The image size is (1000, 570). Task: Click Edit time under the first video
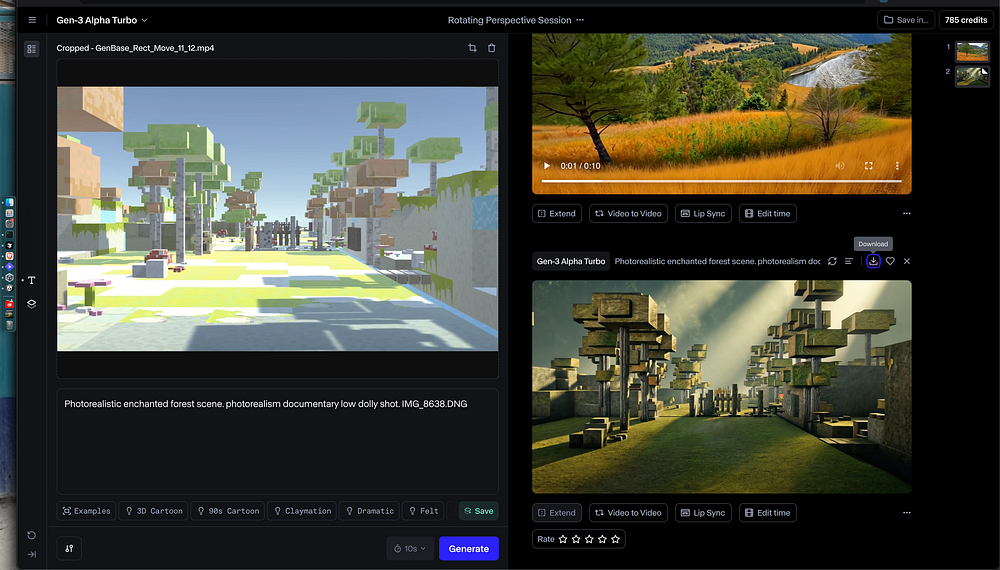pyautogui.click(x=767, y=214)
